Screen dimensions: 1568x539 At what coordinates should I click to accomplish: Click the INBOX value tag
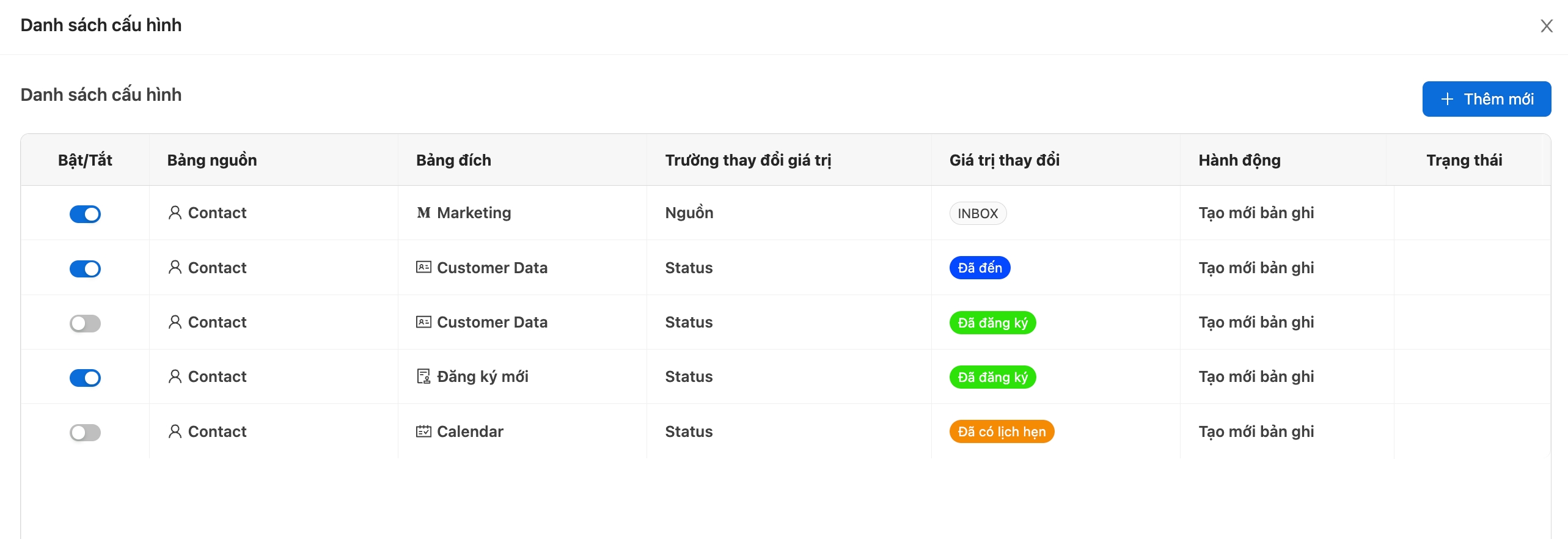click(x=978, y=213)
